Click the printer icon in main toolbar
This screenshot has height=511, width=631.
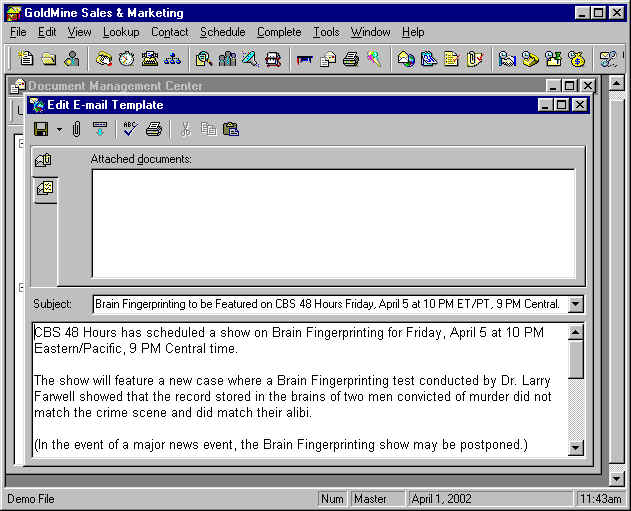351,59
